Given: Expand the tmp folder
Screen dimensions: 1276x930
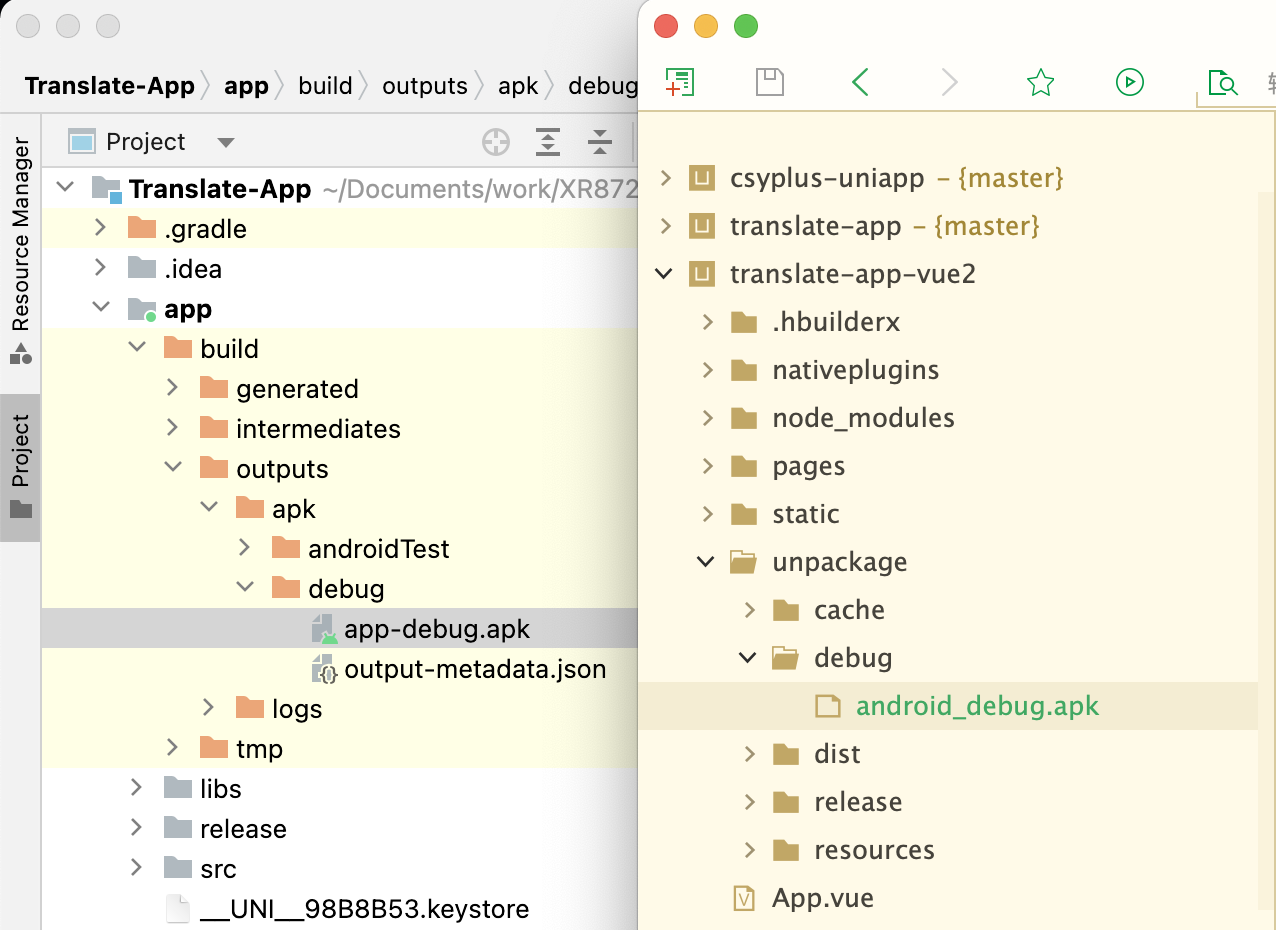Looking at the screenshot, I should (172, 748).
